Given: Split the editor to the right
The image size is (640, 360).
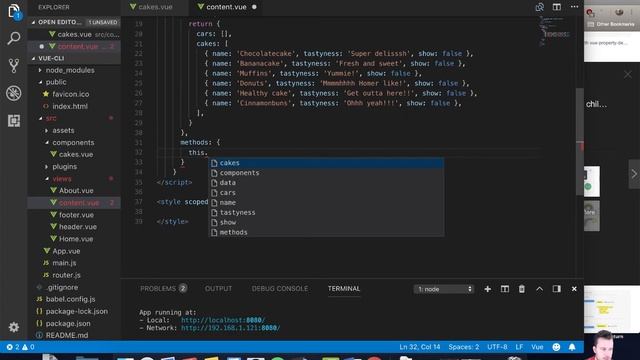Looking at the screenshot, I should click(x=557, y=7).
